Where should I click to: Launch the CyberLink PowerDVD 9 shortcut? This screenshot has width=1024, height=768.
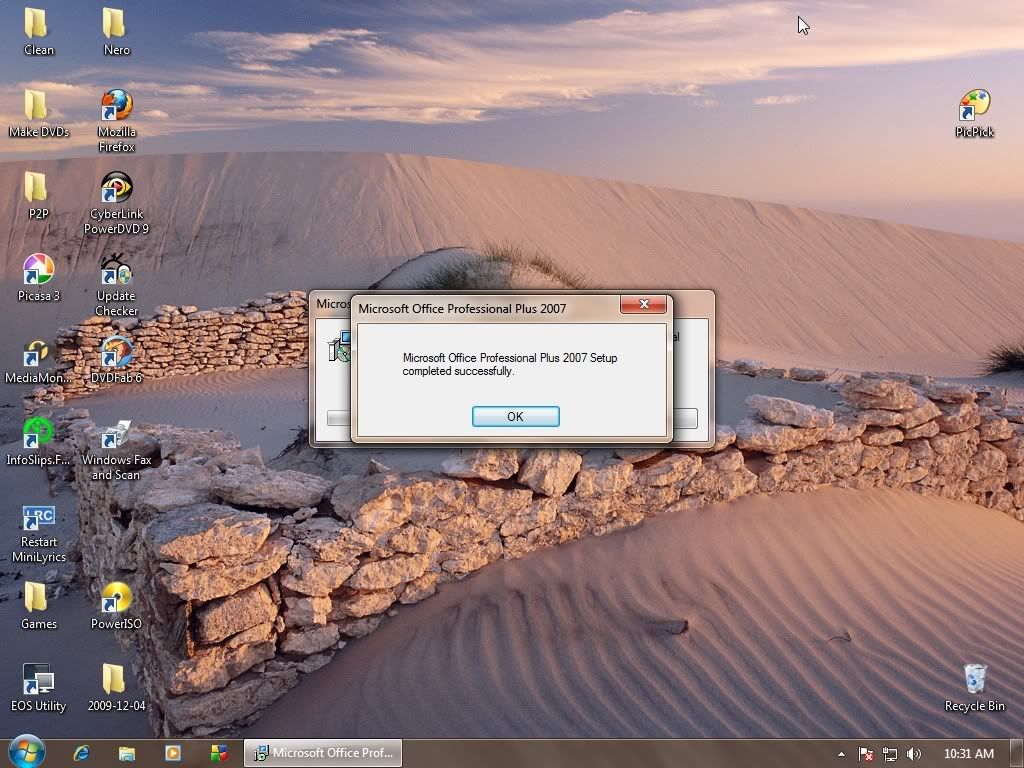[x=116, y=202]
